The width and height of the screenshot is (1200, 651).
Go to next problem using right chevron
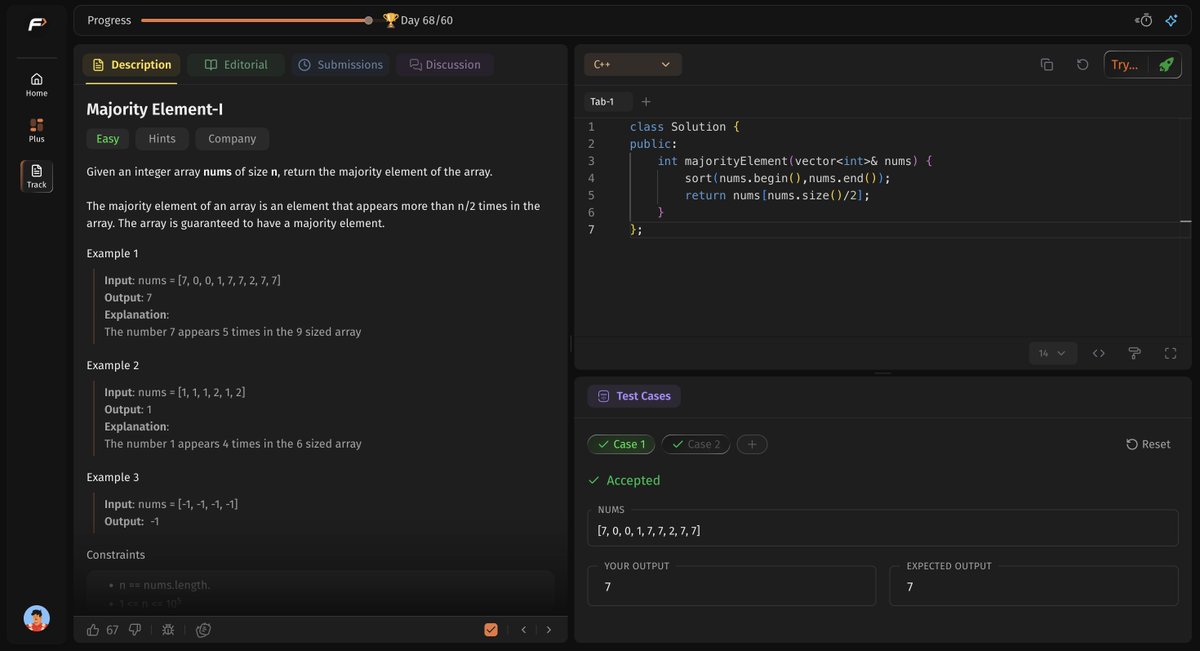point(548,630)
